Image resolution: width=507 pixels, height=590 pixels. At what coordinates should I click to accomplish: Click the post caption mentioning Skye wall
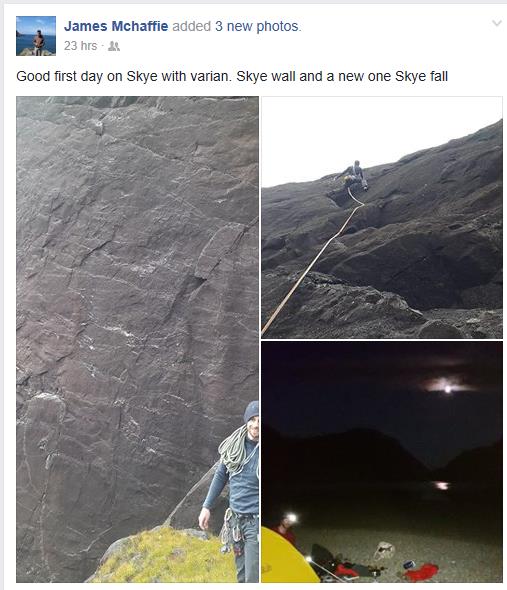[232, 76]
